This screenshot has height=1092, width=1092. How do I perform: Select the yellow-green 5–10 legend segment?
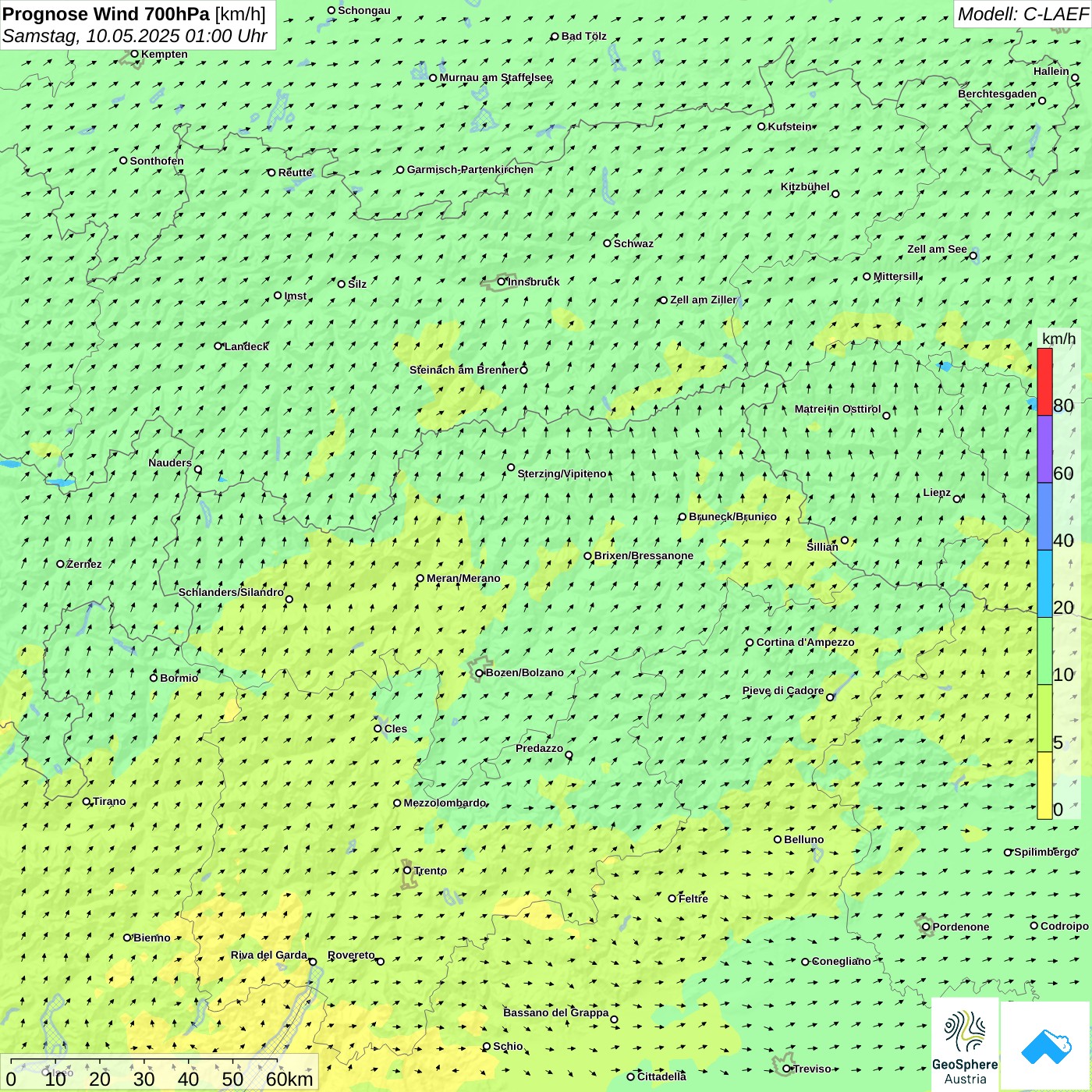[x=1044, y=718]
